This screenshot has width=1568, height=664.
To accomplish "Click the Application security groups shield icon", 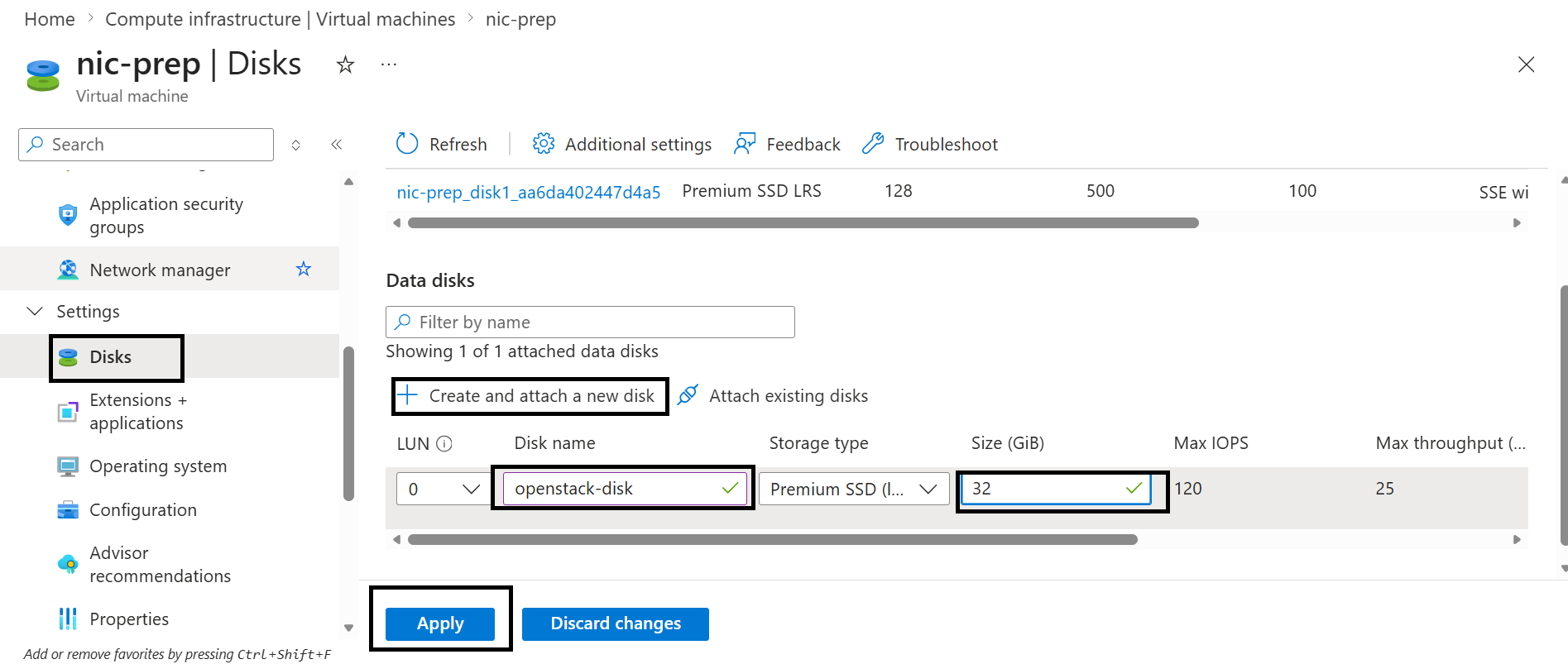I will coord(68,215).
